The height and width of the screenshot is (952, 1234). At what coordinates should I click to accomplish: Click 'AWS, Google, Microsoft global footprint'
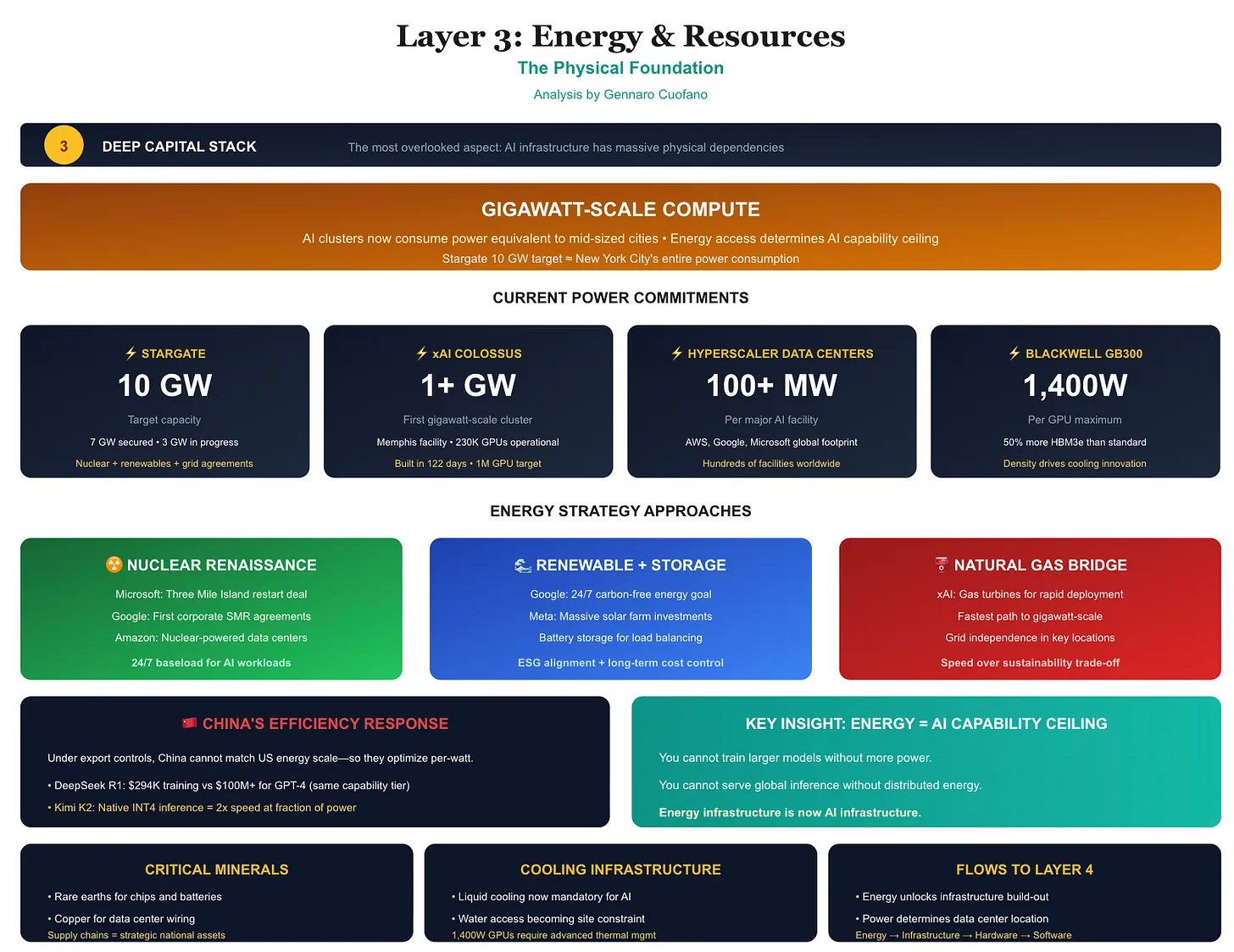771,443
